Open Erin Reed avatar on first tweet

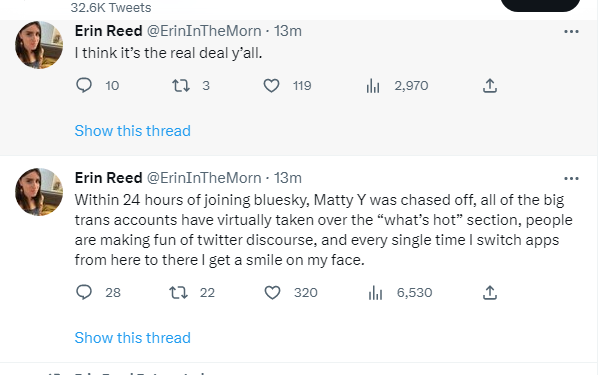pos(39,45)
